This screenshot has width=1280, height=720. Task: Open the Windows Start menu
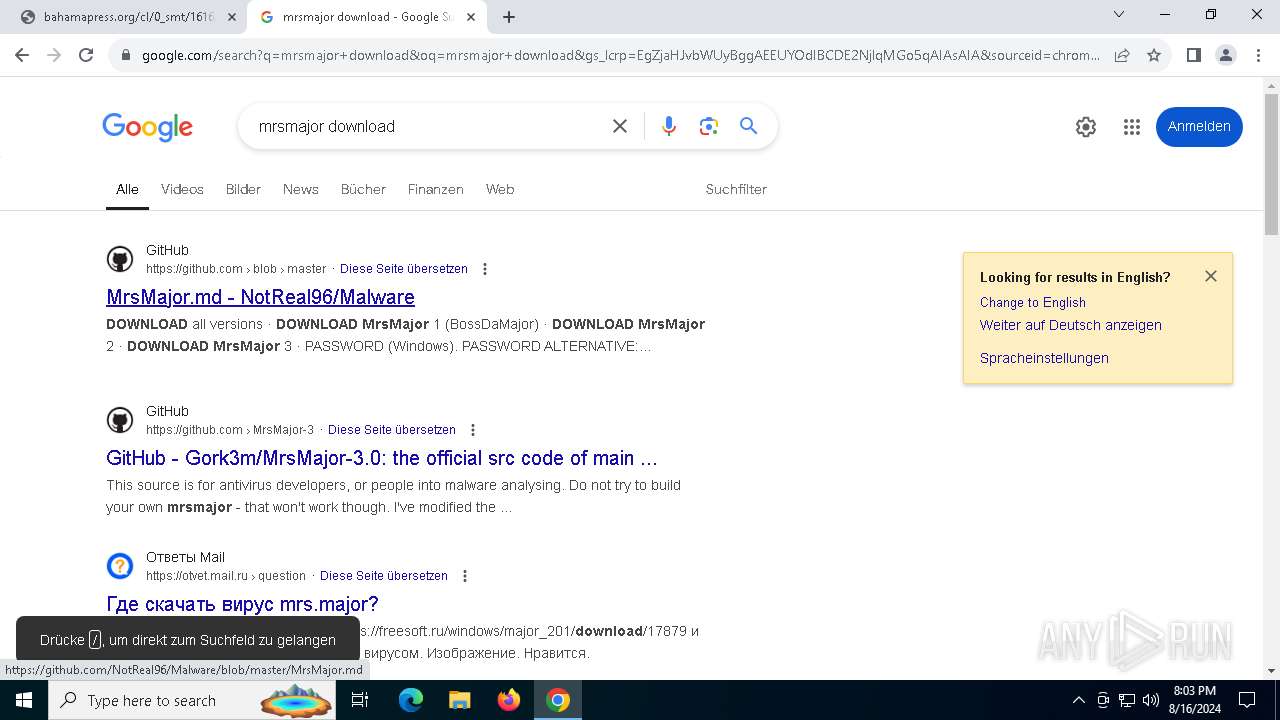[24, 700]
